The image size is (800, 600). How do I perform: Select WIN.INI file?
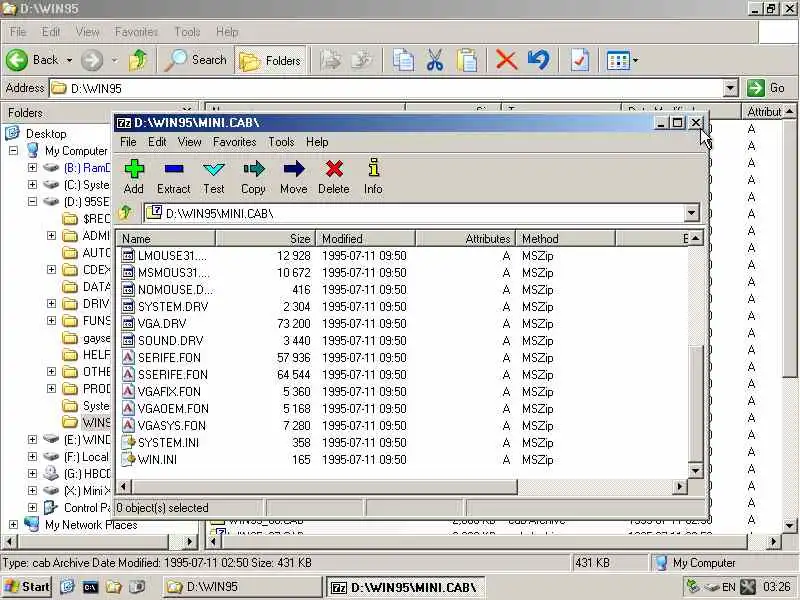click(149, 459)
